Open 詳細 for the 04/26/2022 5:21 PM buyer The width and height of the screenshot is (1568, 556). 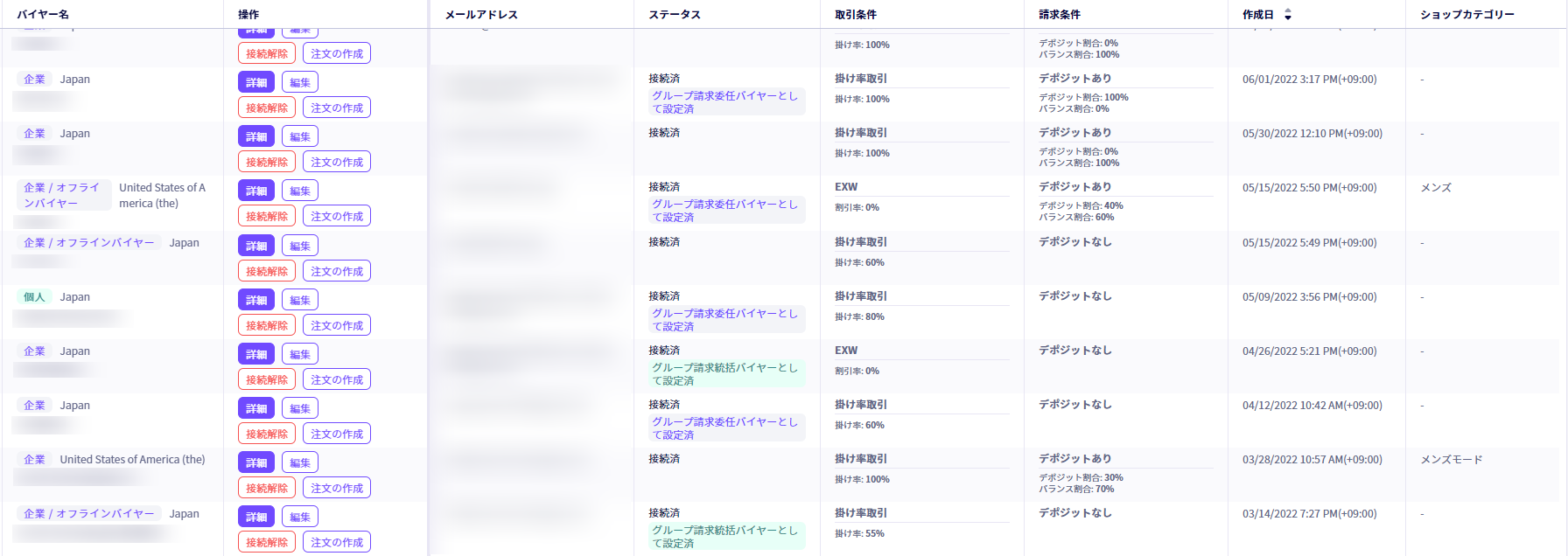coord(256,354)
